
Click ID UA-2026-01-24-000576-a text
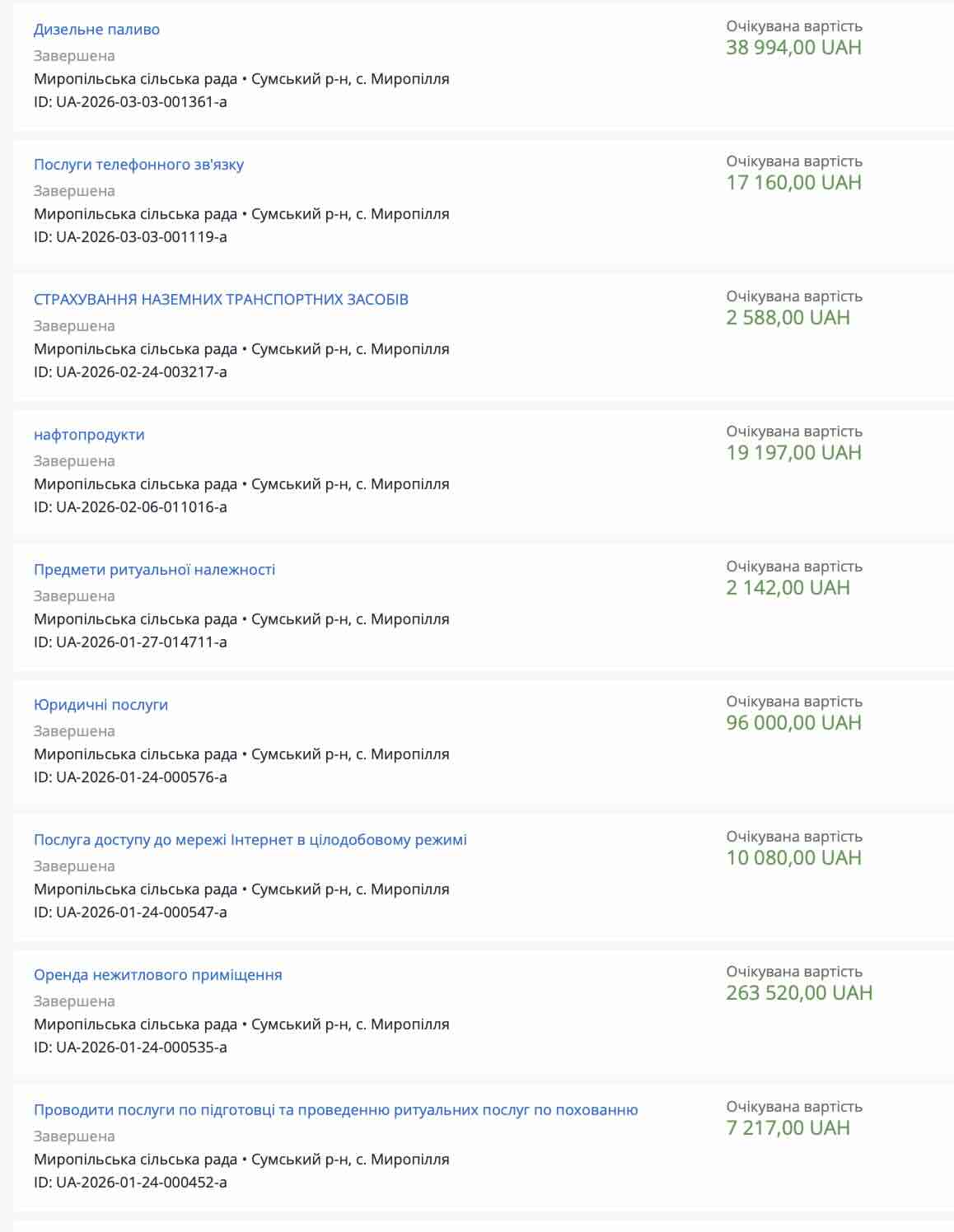pos(130,777)
